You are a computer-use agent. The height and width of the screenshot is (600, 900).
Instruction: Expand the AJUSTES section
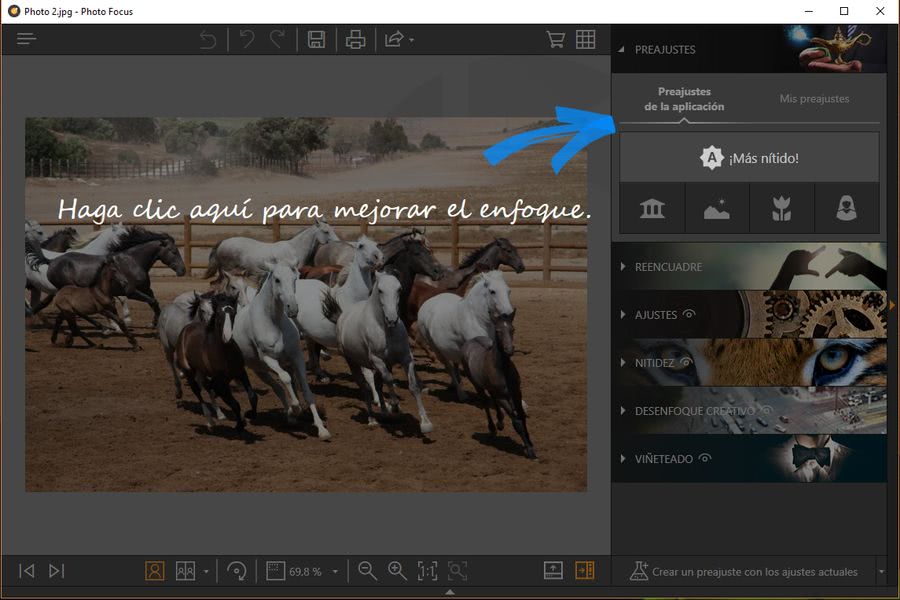[x=623, y=315]
